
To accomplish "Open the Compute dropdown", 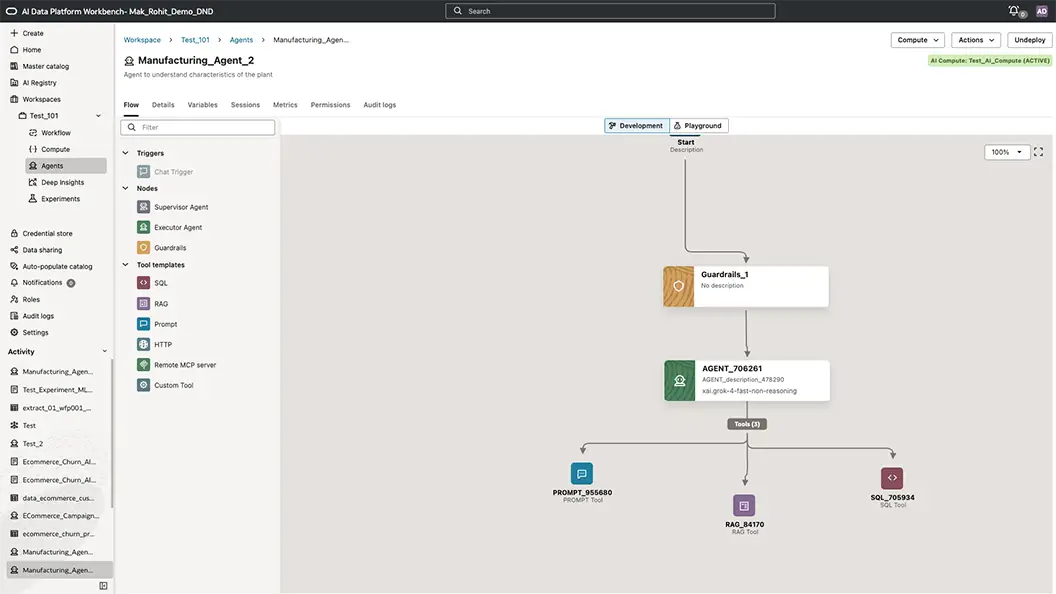I will [917, 40].
